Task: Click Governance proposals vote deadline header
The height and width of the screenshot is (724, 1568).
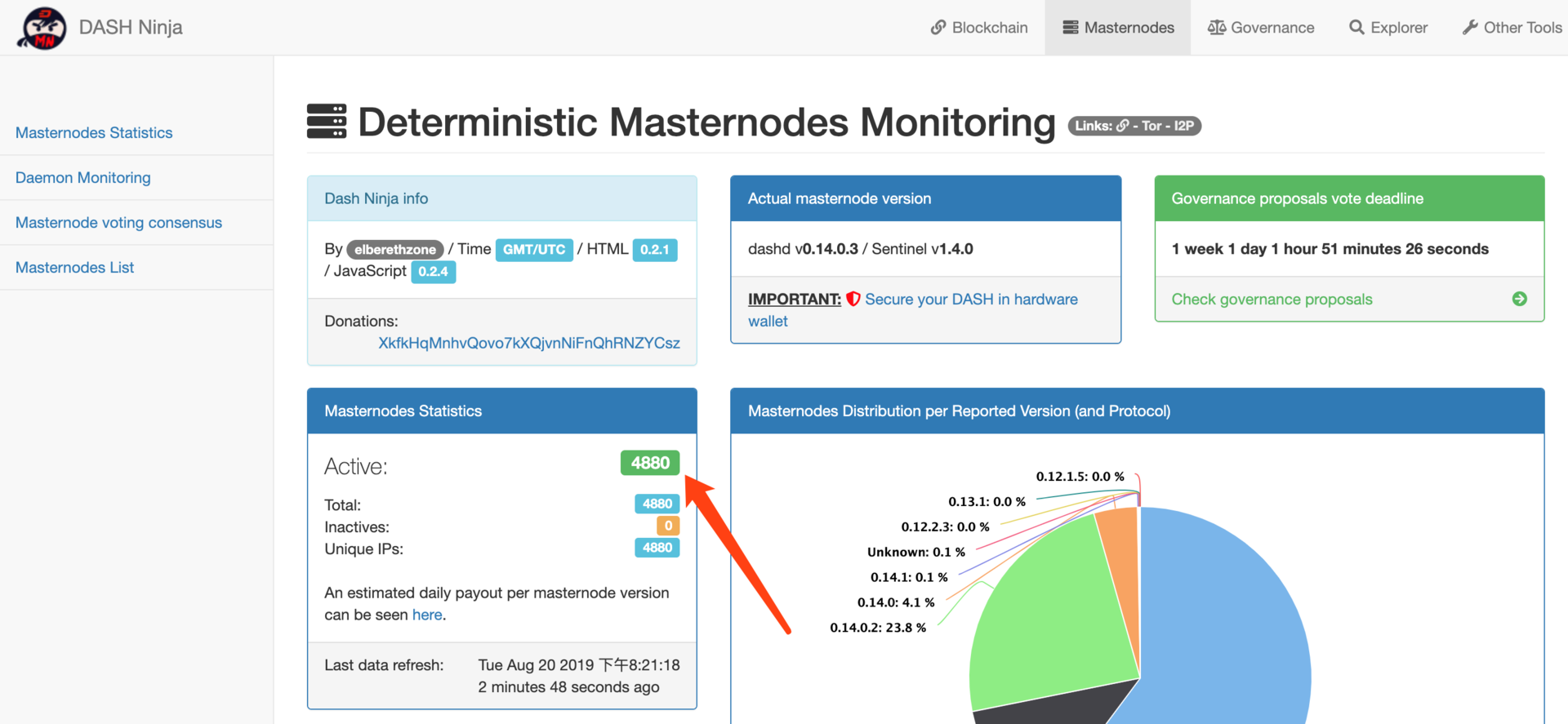Action: tap(1349, 198)
